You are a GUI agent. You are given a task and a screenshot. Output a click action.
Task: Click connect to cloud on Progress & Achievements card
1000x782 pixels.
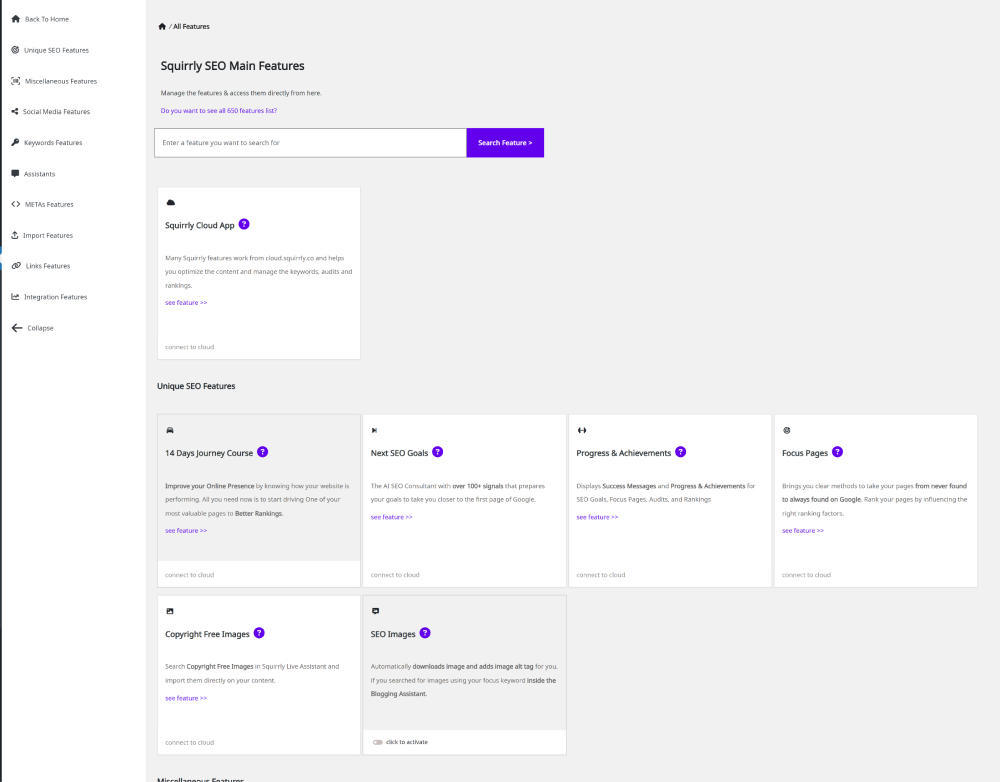[601, 575]
